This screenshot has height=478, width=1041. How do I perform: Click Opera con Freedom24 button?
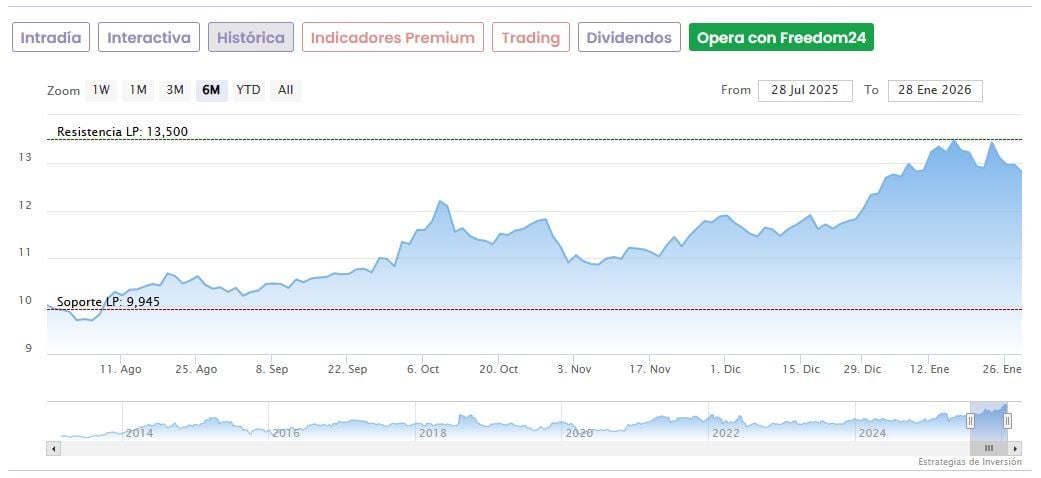click(782, 38)
